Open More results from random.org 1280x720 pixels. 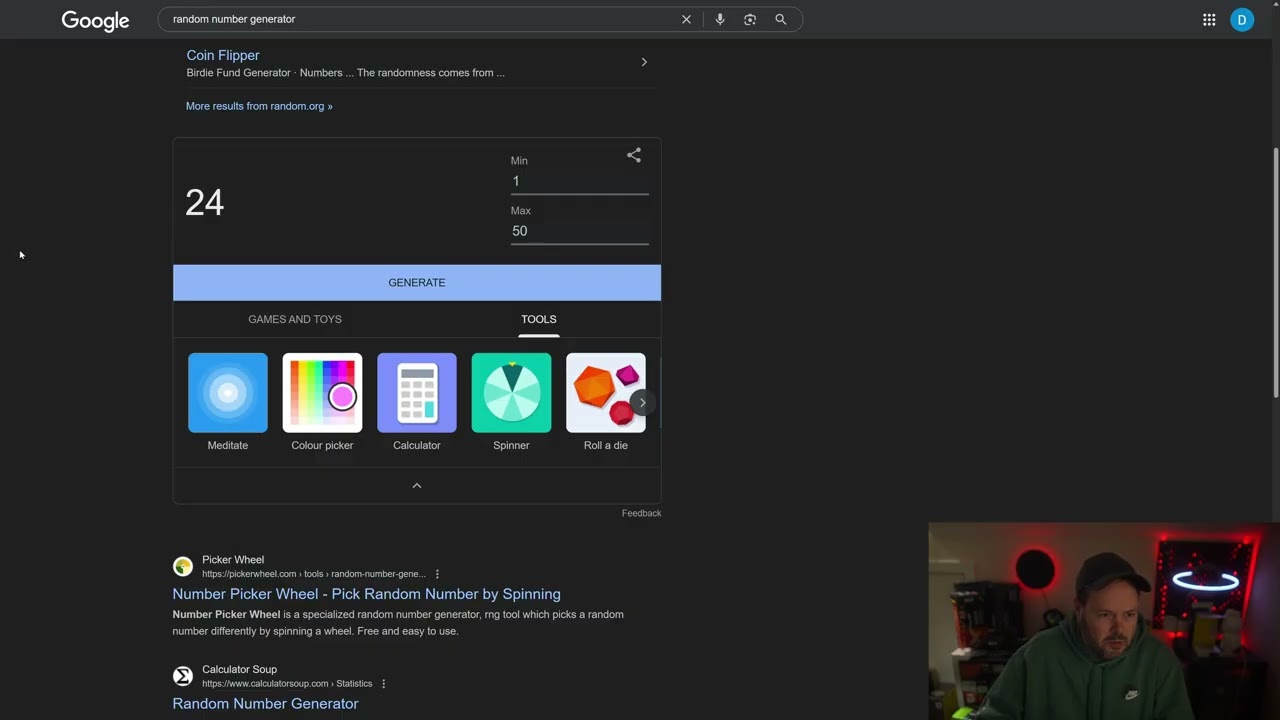coord(259,106)
